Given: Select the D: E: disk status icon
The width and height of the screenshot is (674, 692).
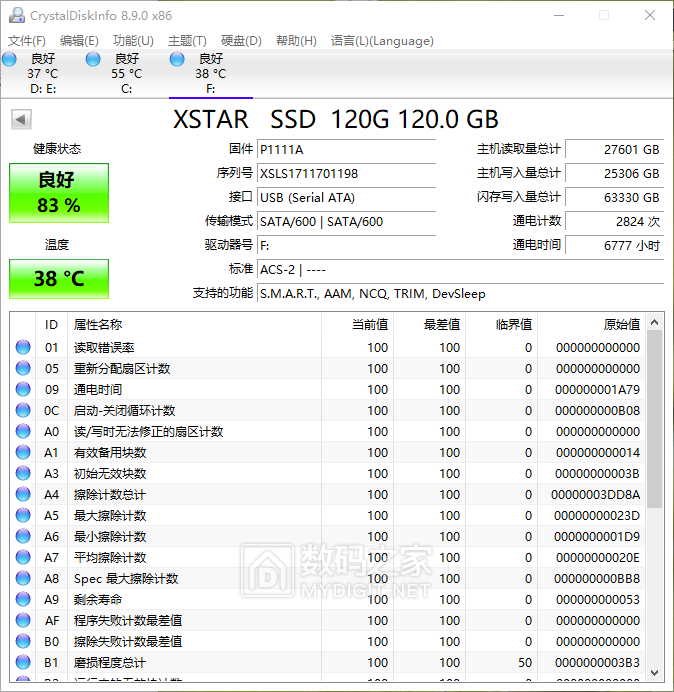Looking at the screenshot, I should [x=10, y=60].
